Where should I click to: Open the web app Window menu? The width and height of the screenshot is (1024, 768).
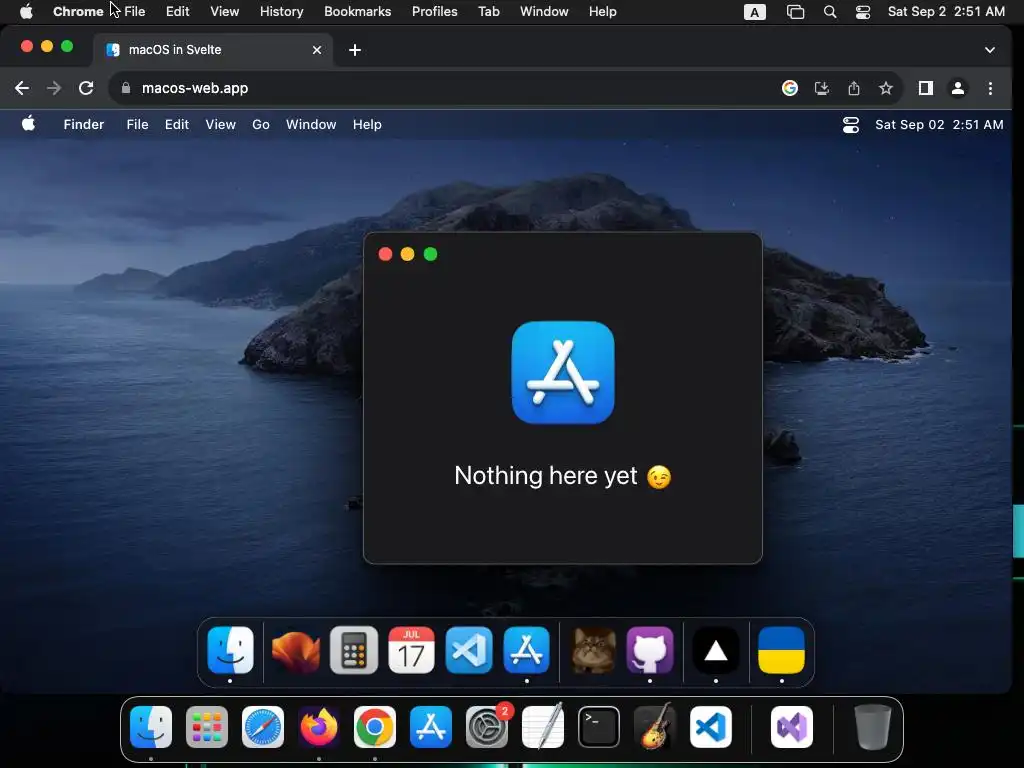311,125
